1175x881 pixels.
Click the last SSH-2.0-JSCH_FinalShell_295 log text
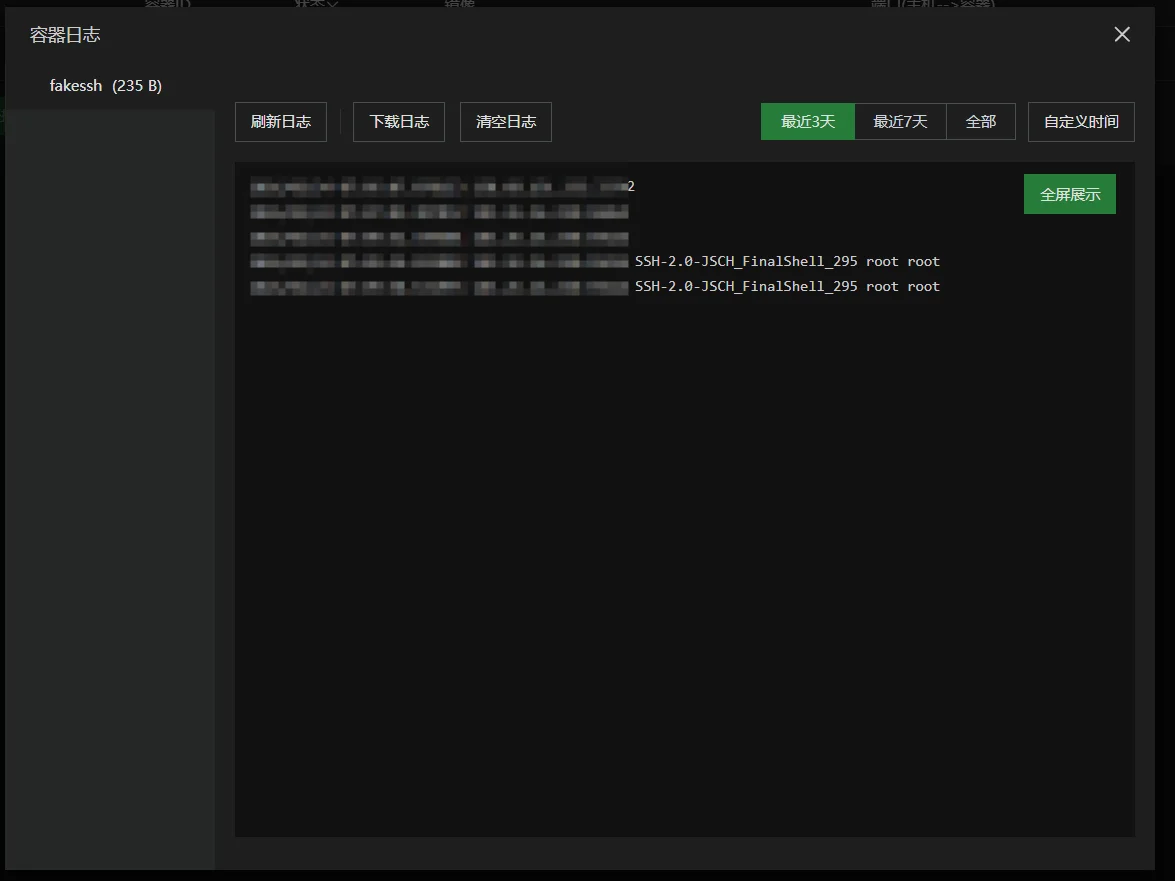pos(746,287)
